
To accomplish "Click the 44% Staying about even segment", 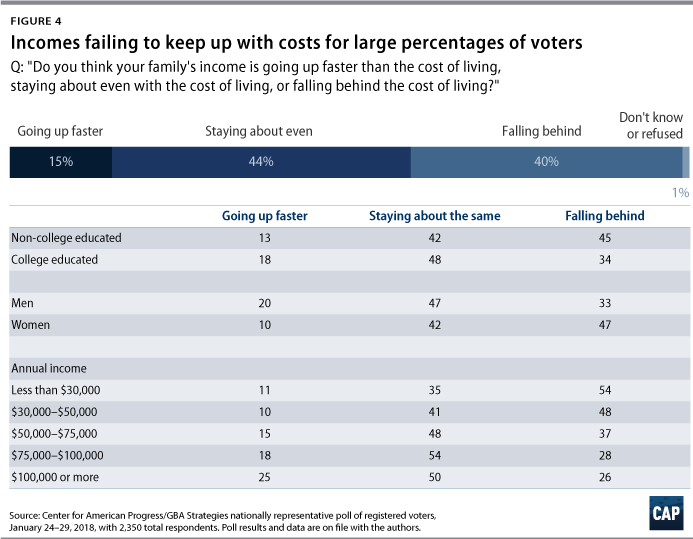I will [x=261, y=162].
